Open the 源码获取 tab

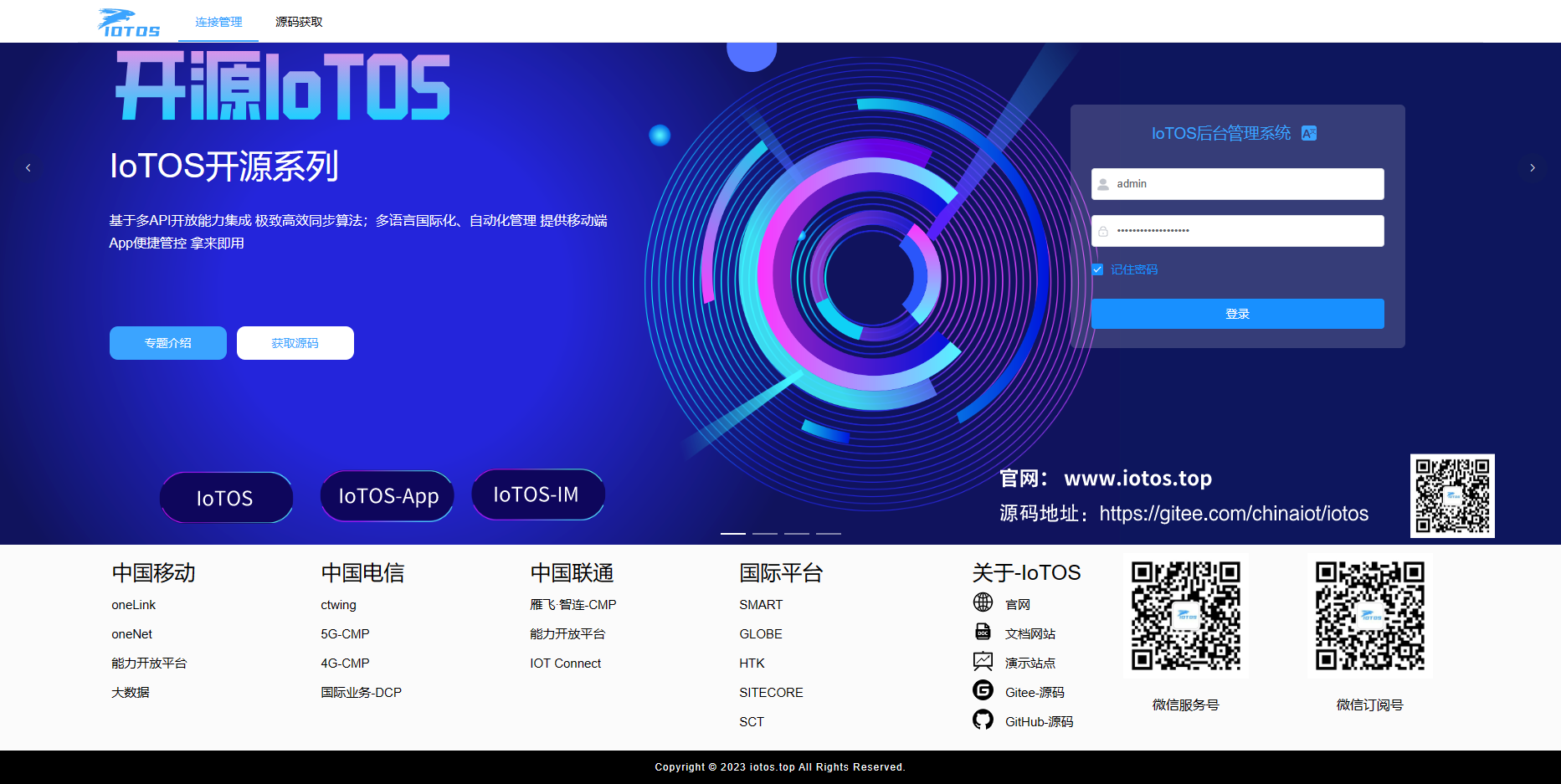click(299, 22)
